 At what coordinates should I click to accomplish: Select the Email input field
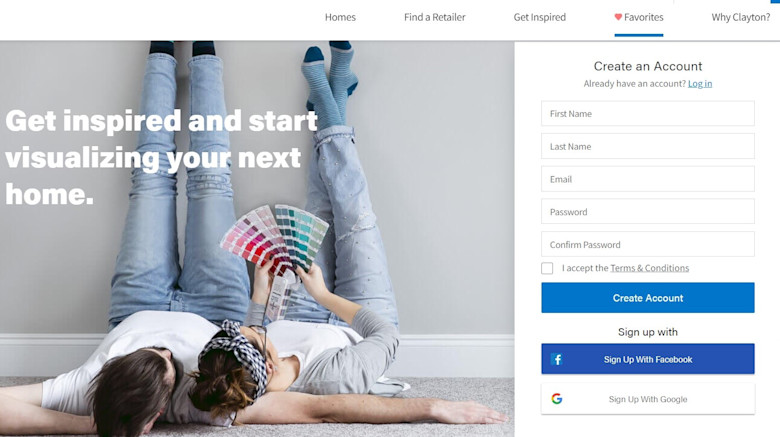pyautogui.click(x=648, y=179)
